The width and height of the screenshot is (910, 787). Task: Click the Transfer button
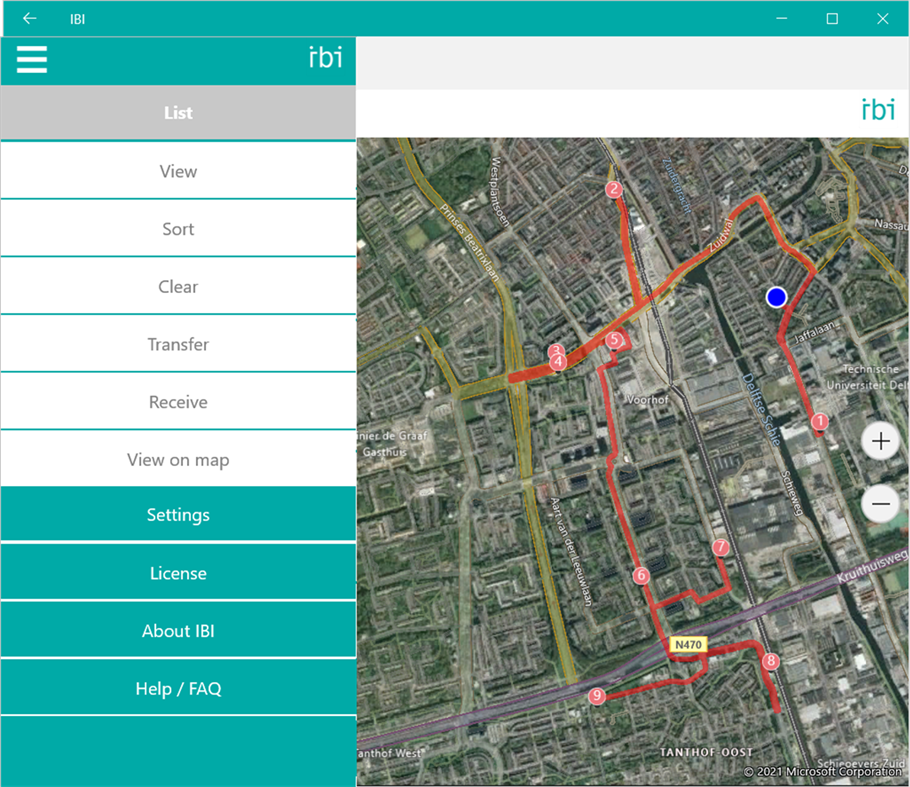click(x=178, y=344)
